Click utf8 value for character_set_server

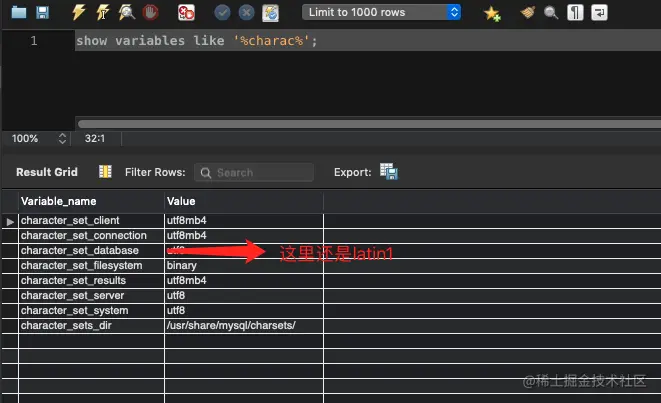pyautogui.click(x=244, y=296)
